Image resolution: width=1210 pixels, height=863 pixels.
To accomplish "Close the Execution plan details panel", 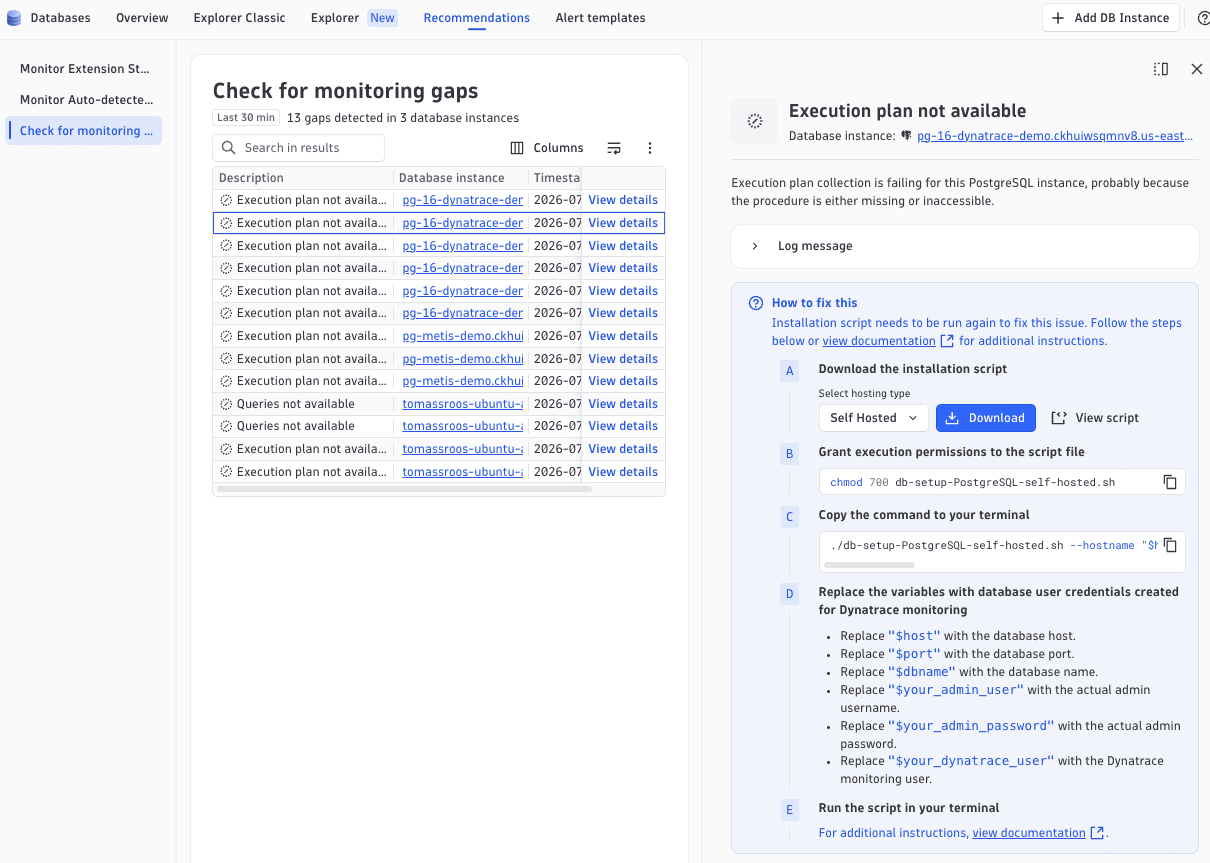I will coord(1197,69).
